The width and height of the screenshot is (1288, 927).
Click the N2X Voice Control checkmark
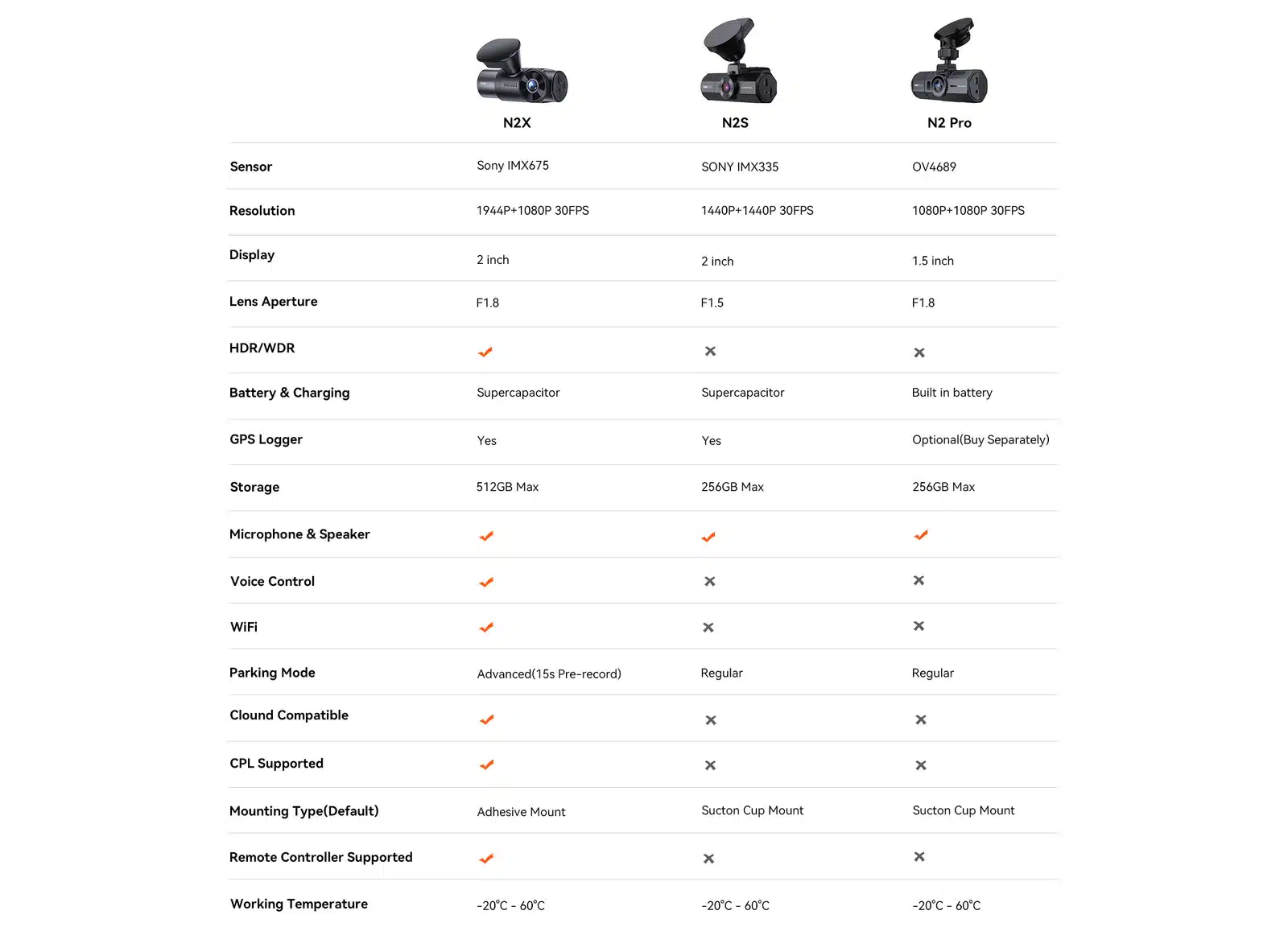click(x=486, y=582)
